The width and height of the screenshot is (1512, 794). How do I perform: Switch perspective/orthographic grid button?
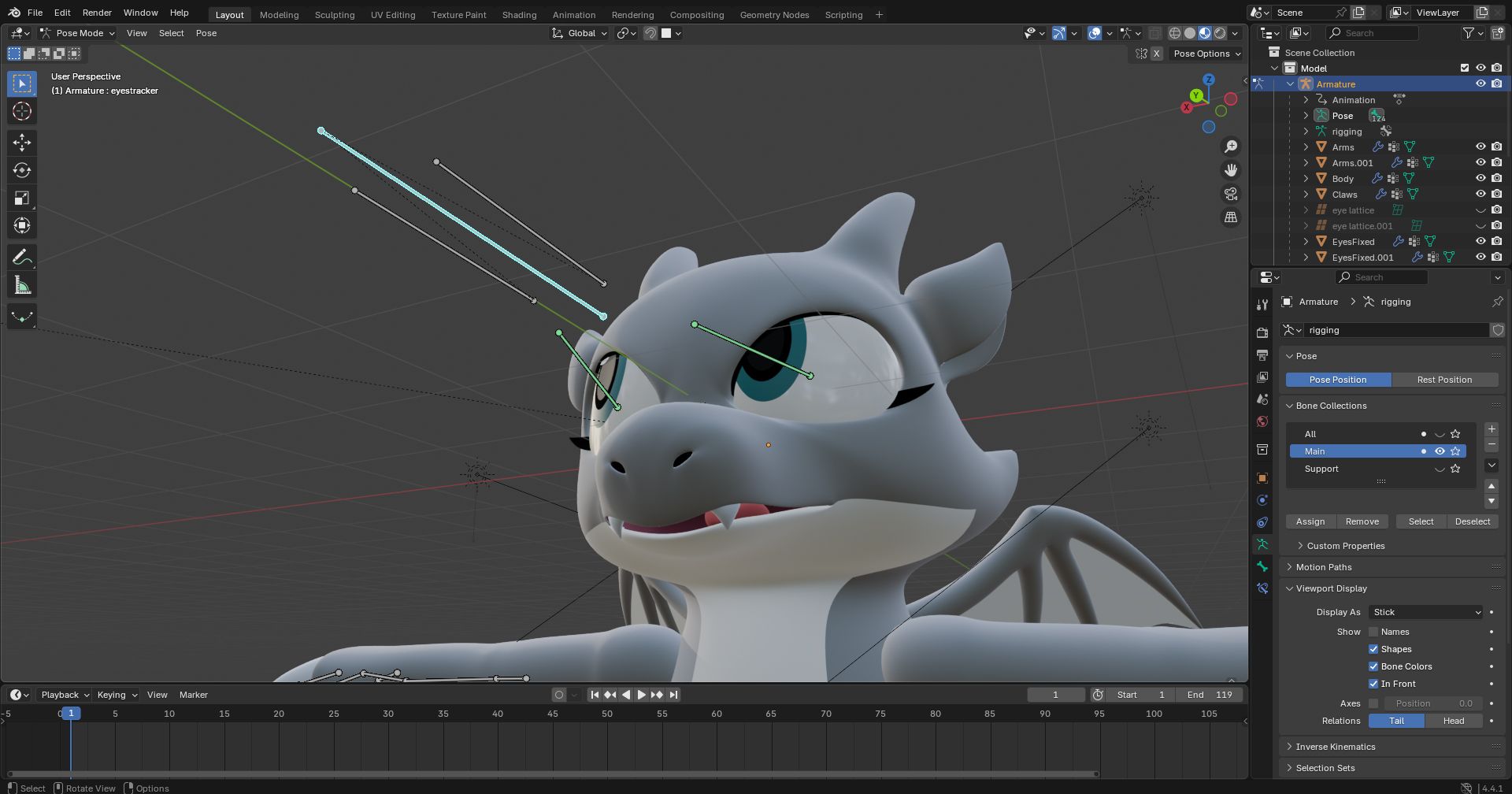(1231, 217)
